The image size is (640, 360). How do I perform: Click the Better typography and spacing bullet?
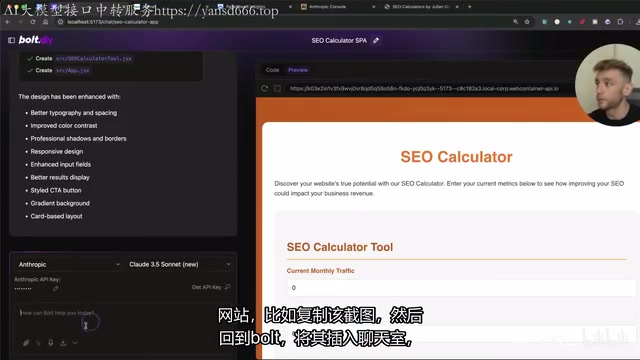(x=73, y=113)
